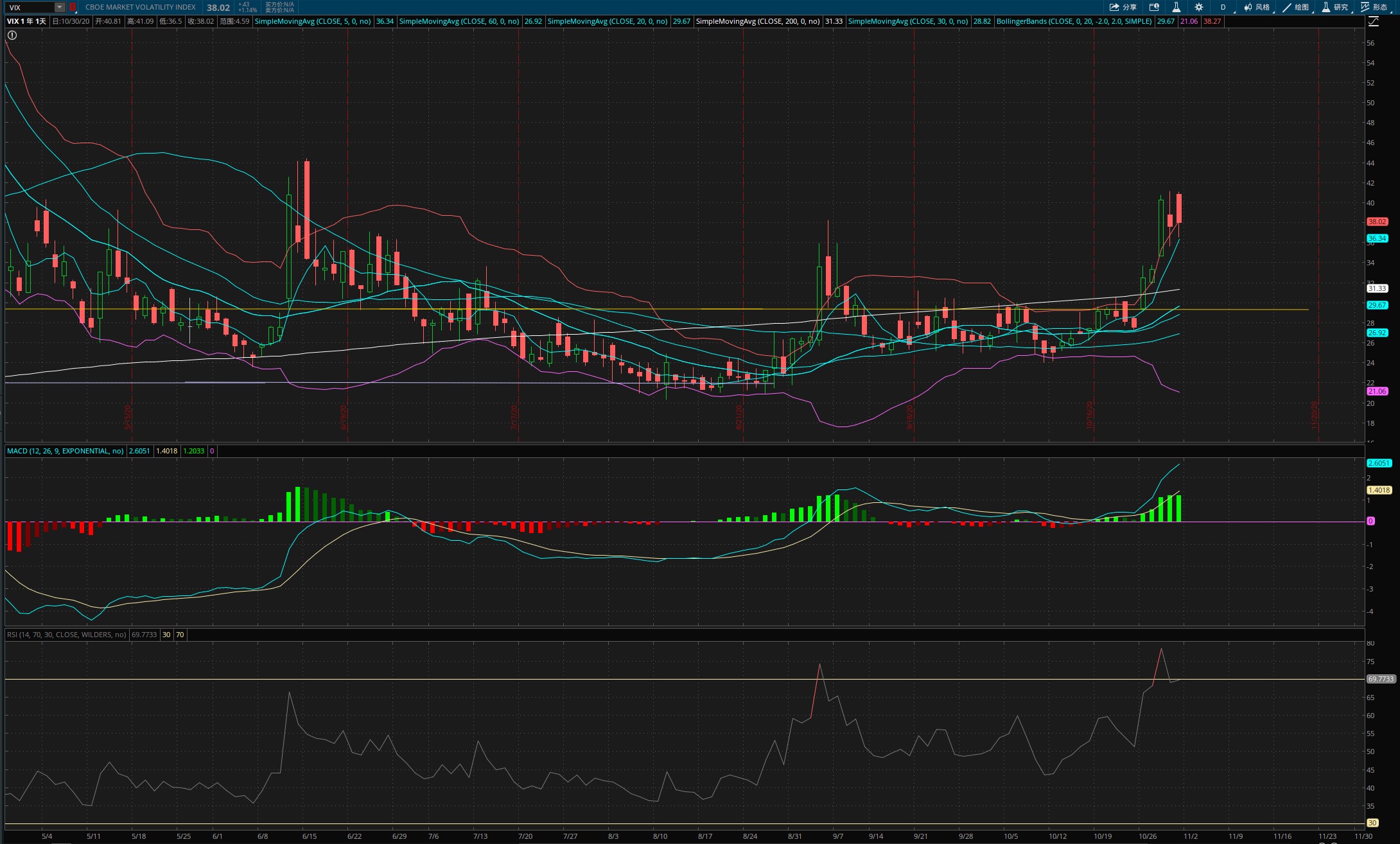Click the SimpleMovingAvg 200 label
Viewport: 1400px width, 844px height.
(x=757, y=21)
